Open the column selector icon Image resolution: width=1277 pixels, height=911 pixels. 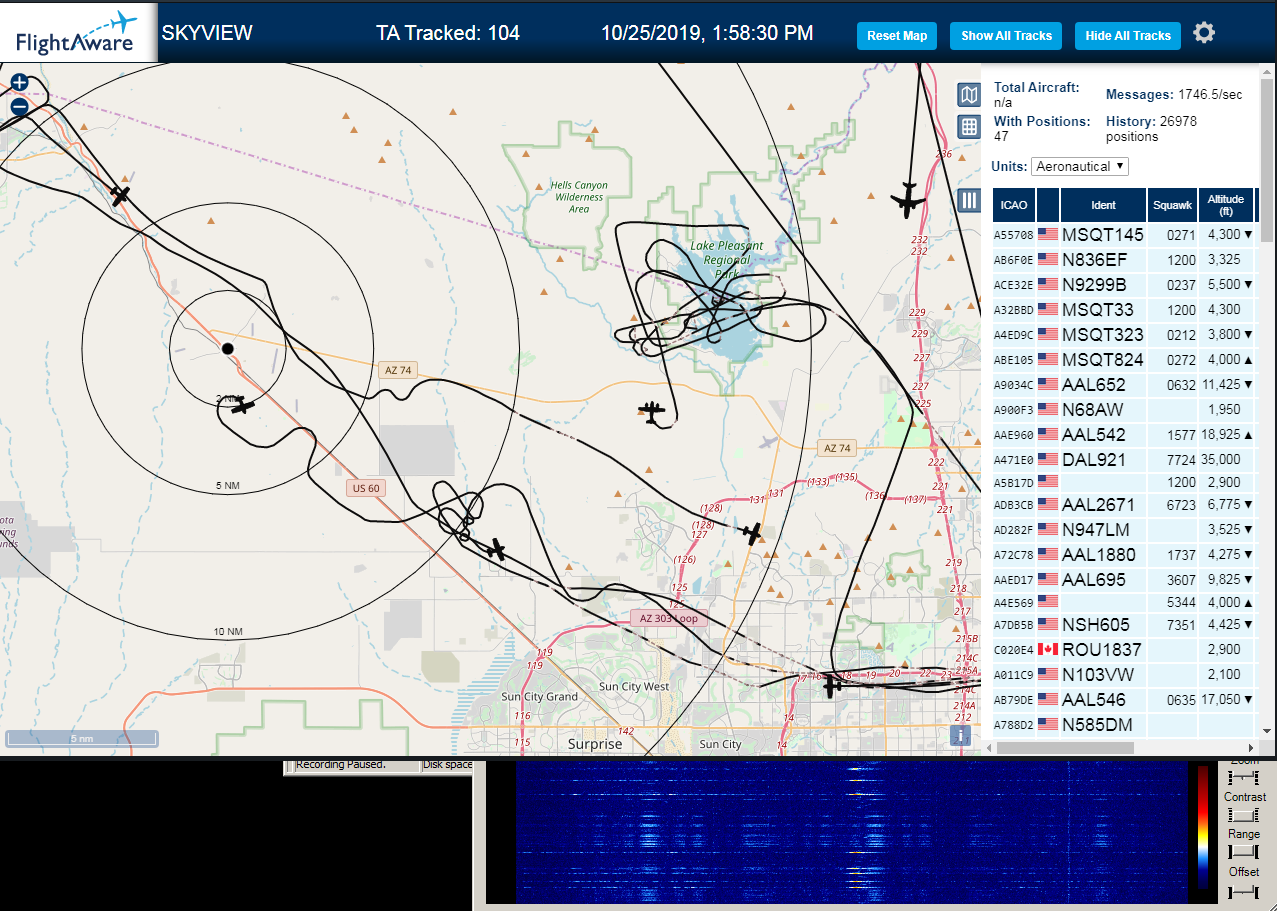click(968, 200)
